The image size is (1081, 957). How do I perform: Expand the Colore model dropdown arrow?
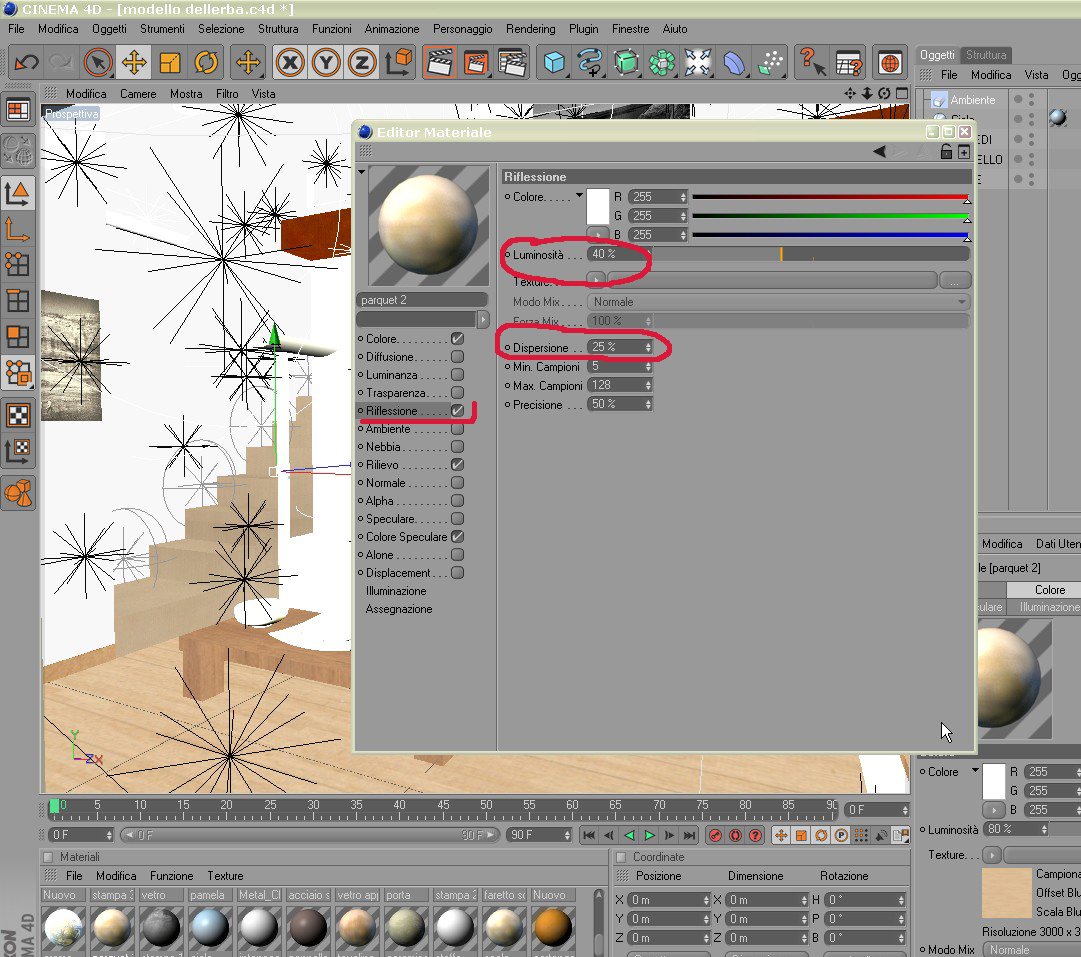point(579,196)
